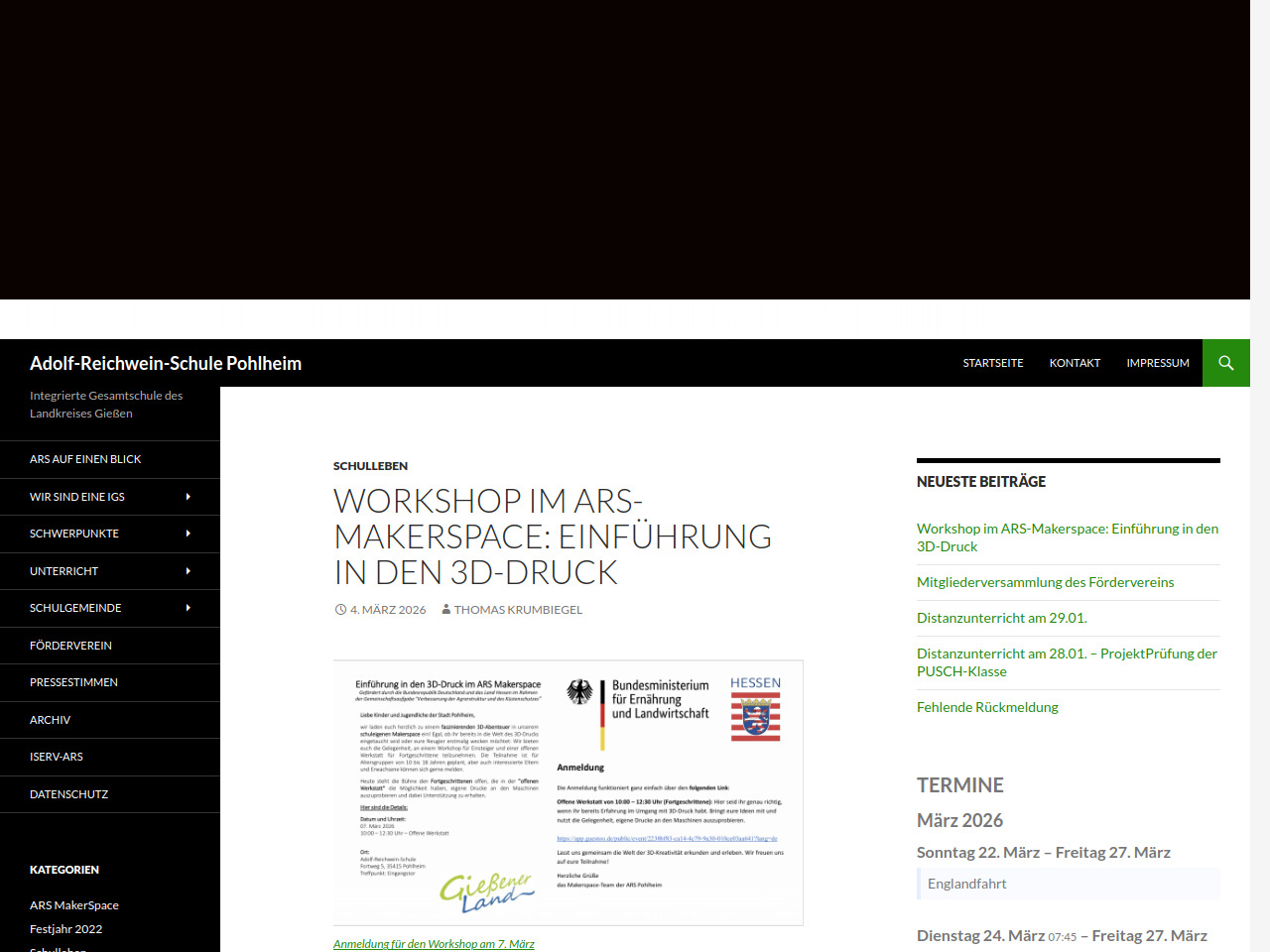Open the ARS MakerSpace category
Screen dimensions: 1270x952
coord(74,905)
